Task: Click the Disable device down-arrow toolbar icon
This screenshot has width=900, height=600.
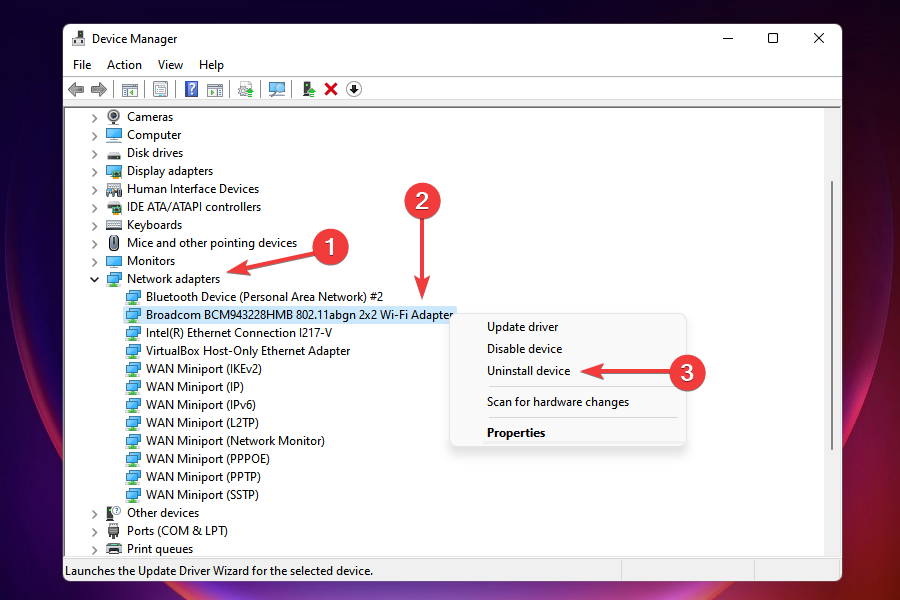Action: (x=353, y=89)
